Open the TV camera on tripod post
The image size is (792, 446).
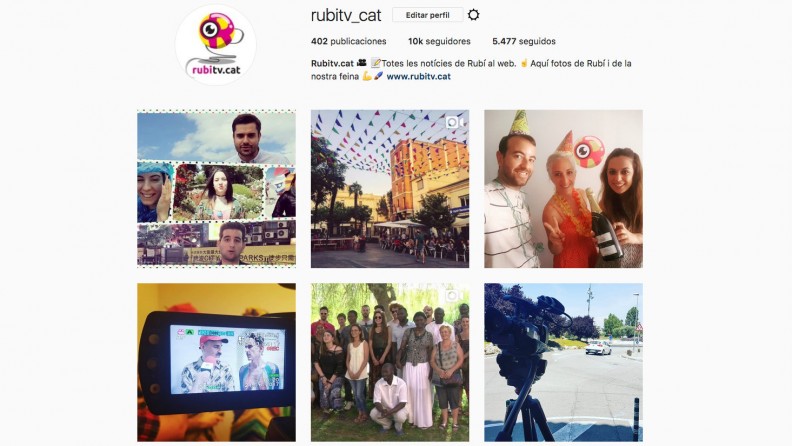pyautogui.click(x=563, y=362)
